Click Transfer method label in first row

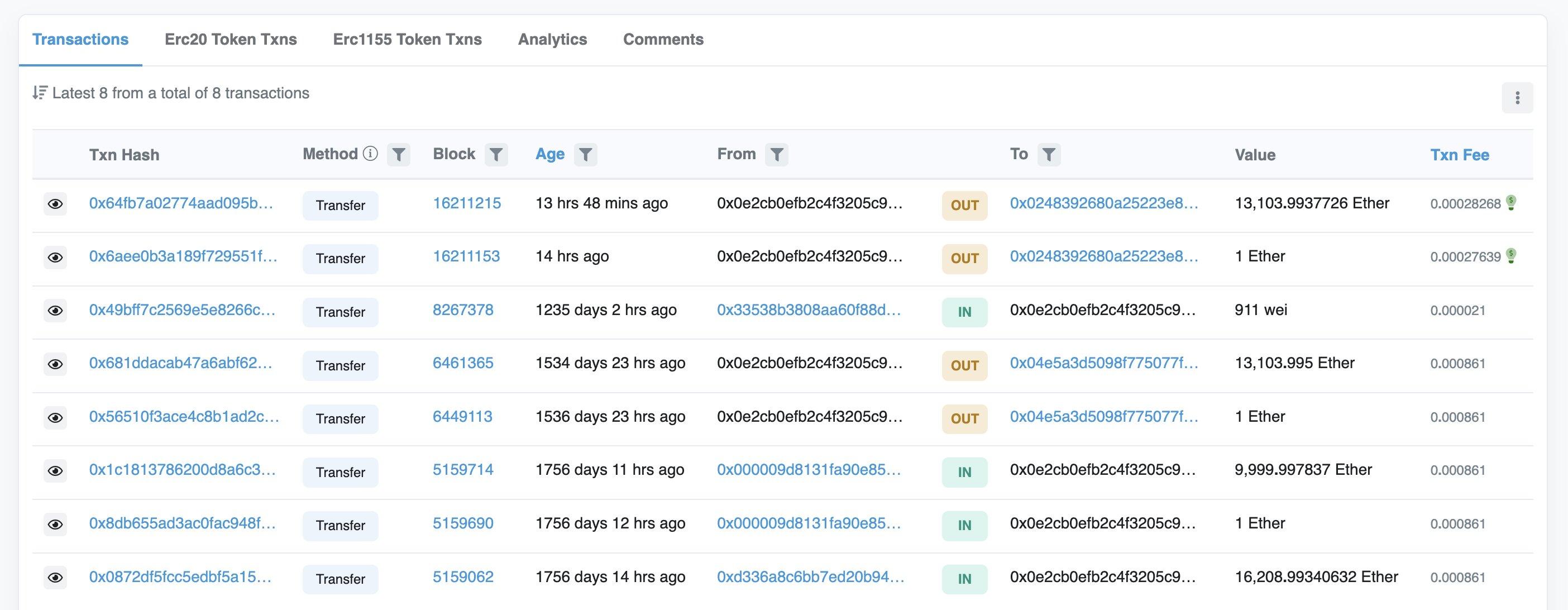coord(340,205)
